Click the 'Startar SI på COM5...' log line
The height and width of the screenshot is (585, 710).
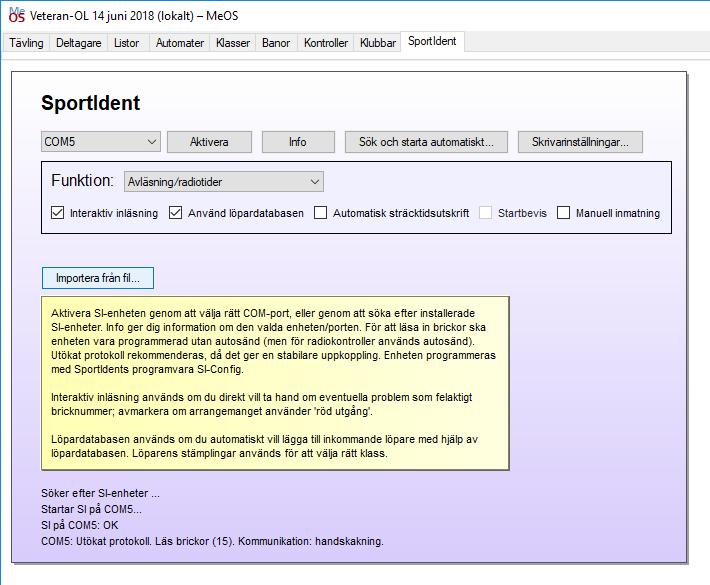pos(91,509)
